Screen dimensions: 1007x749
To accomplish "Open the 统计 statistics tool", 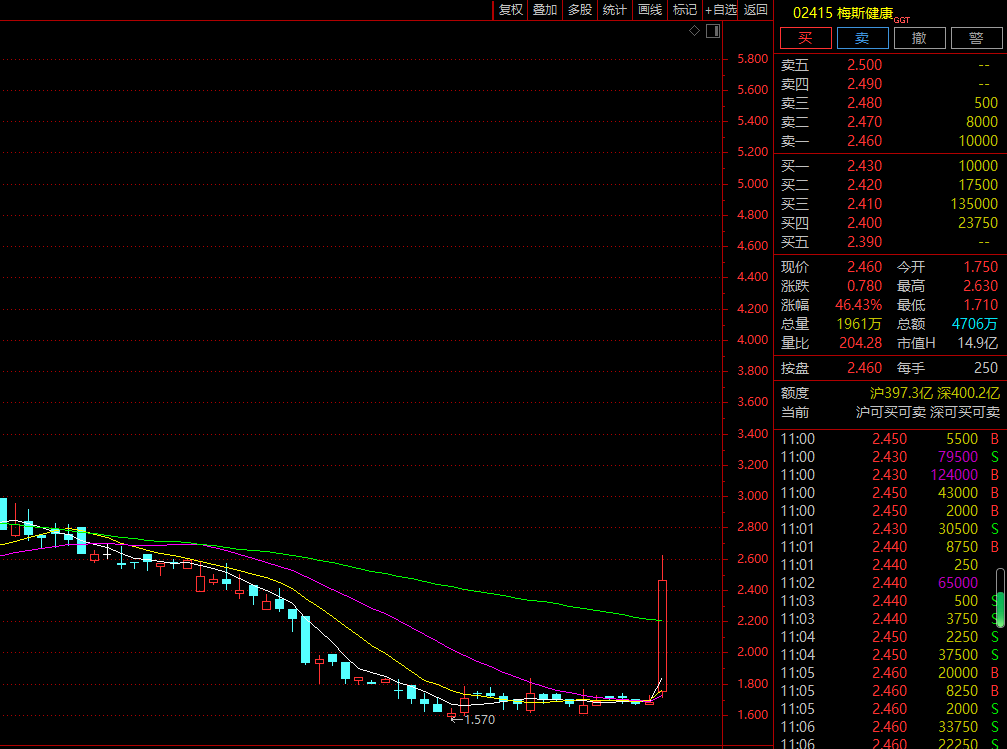I will (x=615, y=10).
